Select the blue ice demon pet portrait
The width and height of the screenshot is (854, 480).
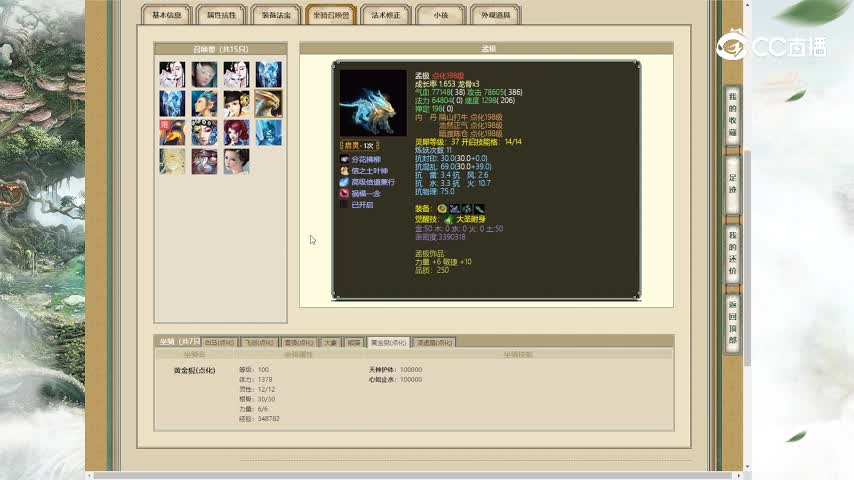point(269,132)
